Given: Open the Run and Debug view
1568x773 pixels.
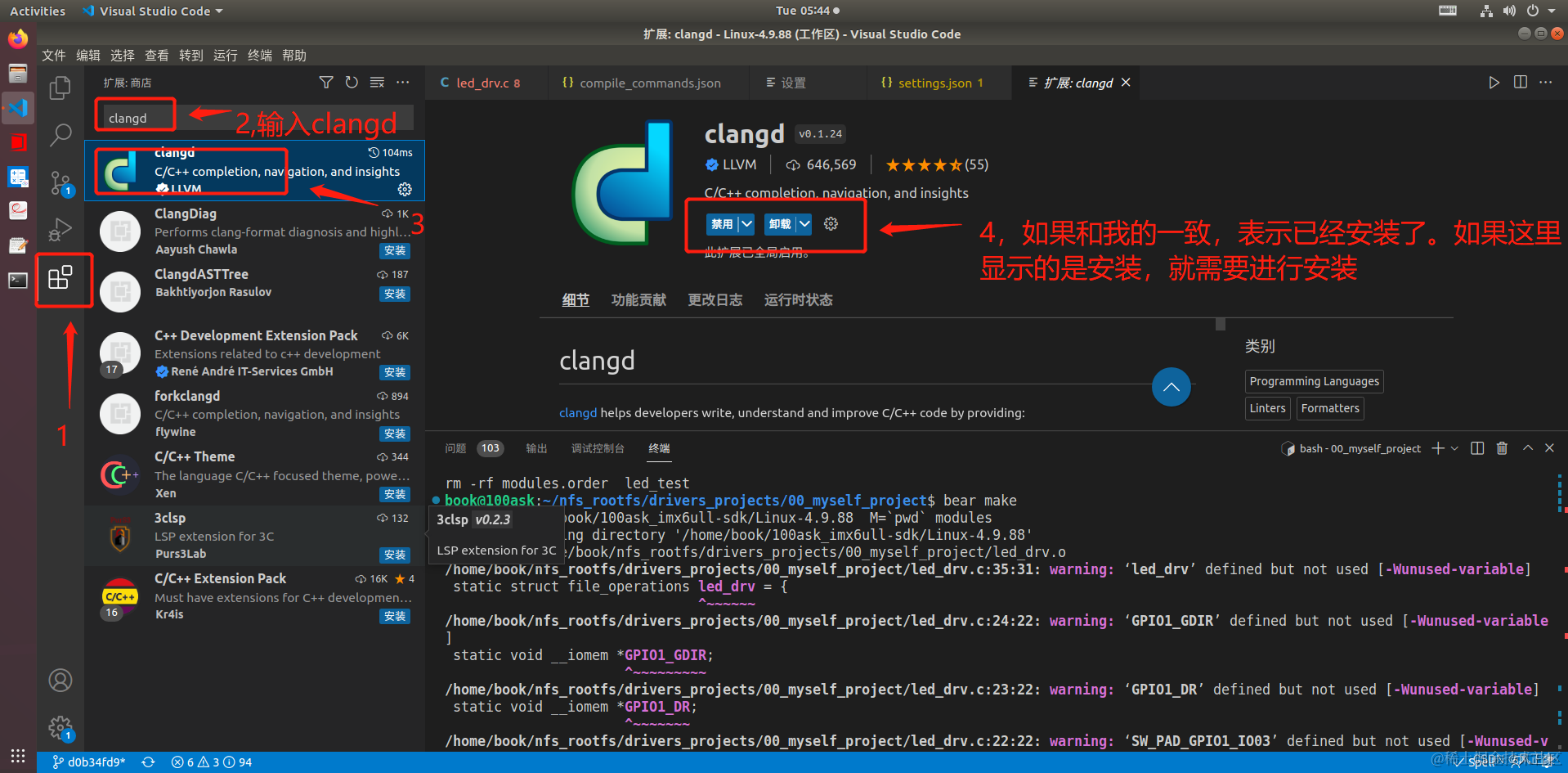Looking at the screenshot, I should pyautogui.click(x=60, y=230).
